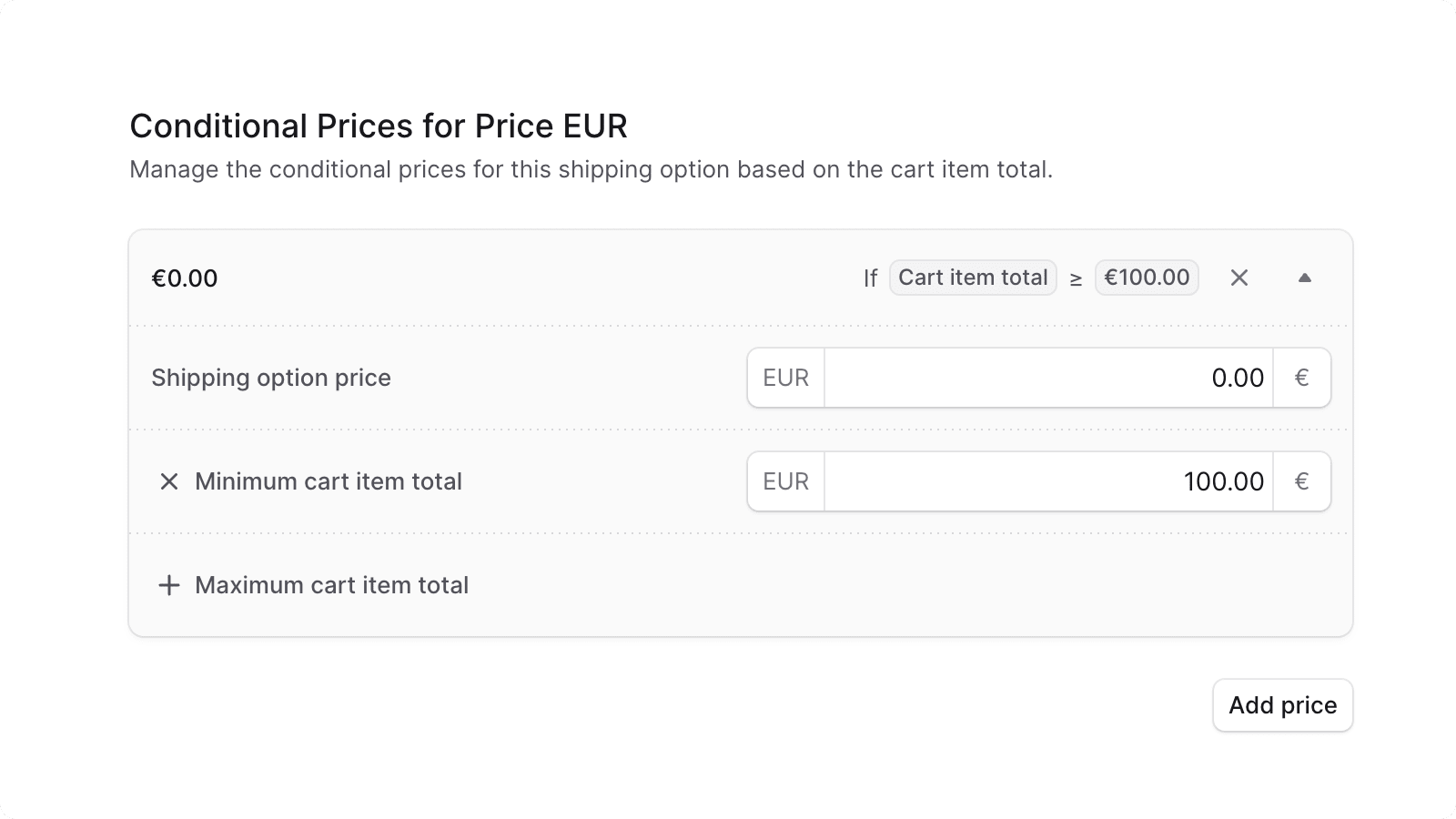
Task: Click the ≥ operator symbol in the condition
Action: click(1077, 278)
